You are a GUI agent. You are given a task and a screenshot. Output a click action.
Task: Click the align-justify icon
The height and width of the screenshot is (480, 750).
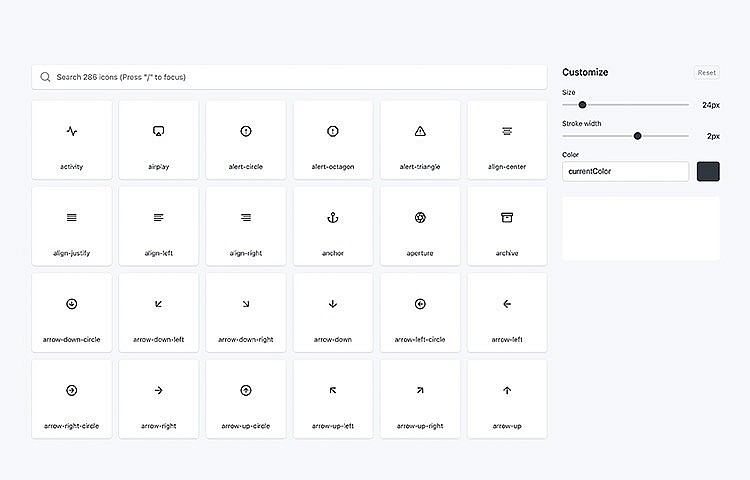coord(71,226)
